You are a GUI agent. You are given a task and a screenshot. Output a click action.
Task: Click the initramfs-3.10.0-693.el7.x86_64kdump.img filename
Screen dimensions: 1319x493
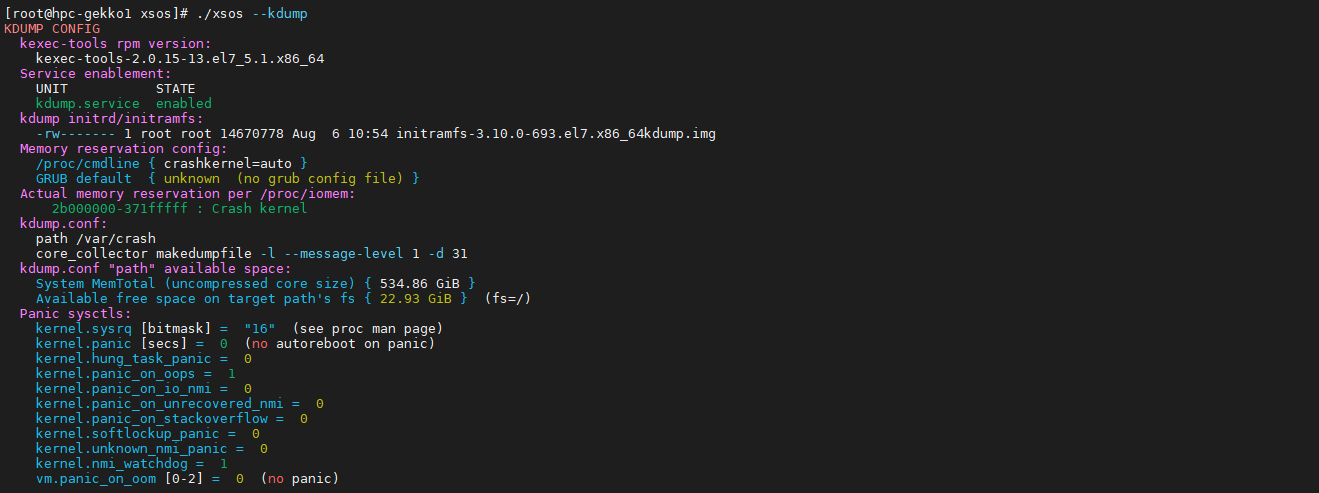(x=556, y=133)
